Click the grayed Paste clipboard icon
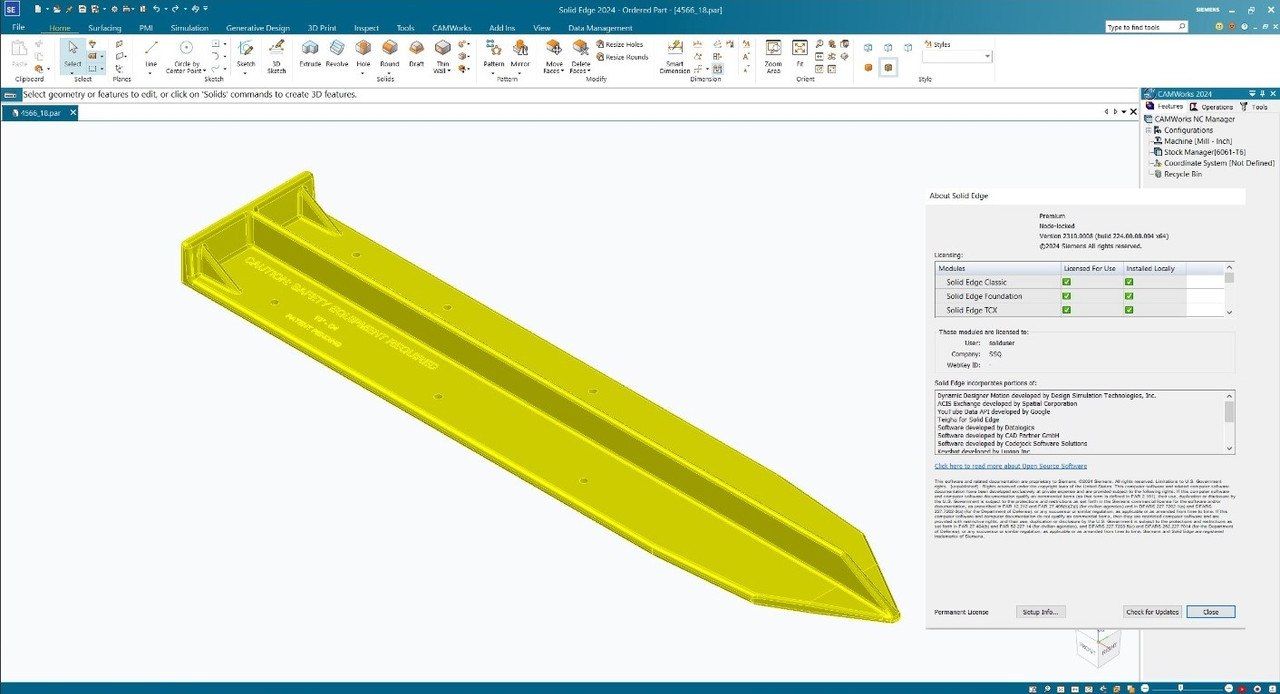The height and width of the screenshot is (694, 1280). point(20,52)
